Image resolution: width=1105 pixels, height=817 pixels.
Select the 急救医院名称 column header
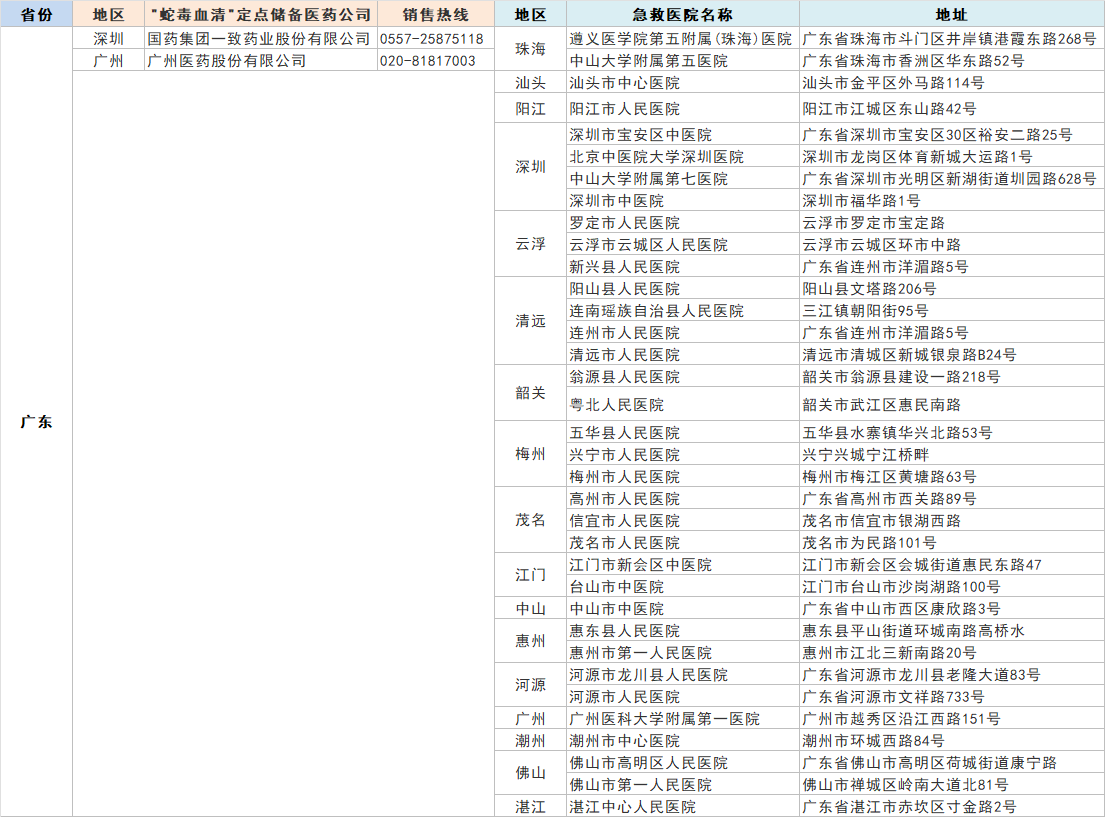(x=682, y=15)
